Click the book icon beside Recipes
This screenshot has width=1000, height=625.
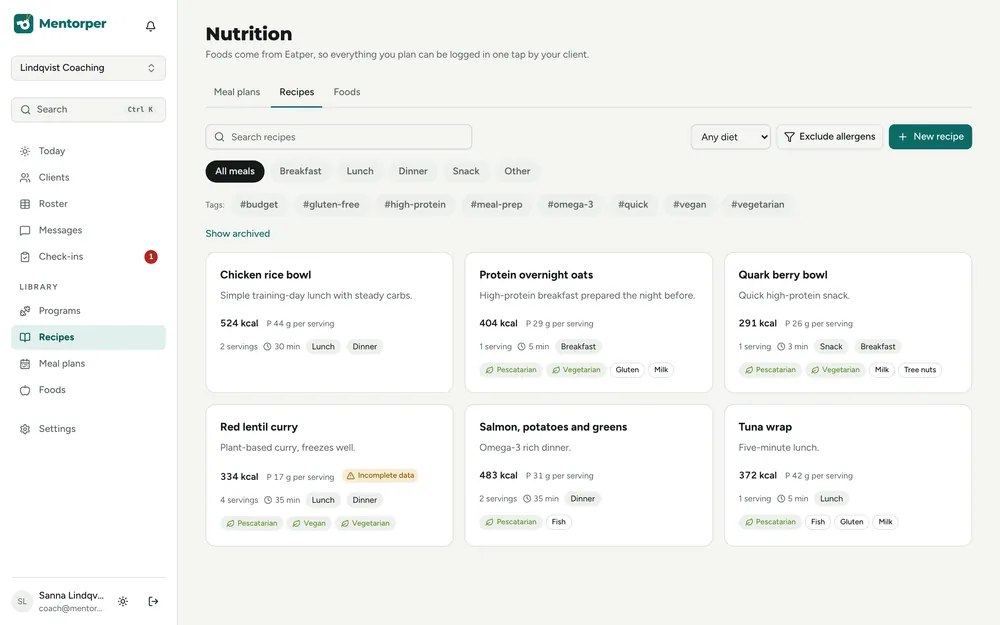pyautogui.click(x=25, y=337)
